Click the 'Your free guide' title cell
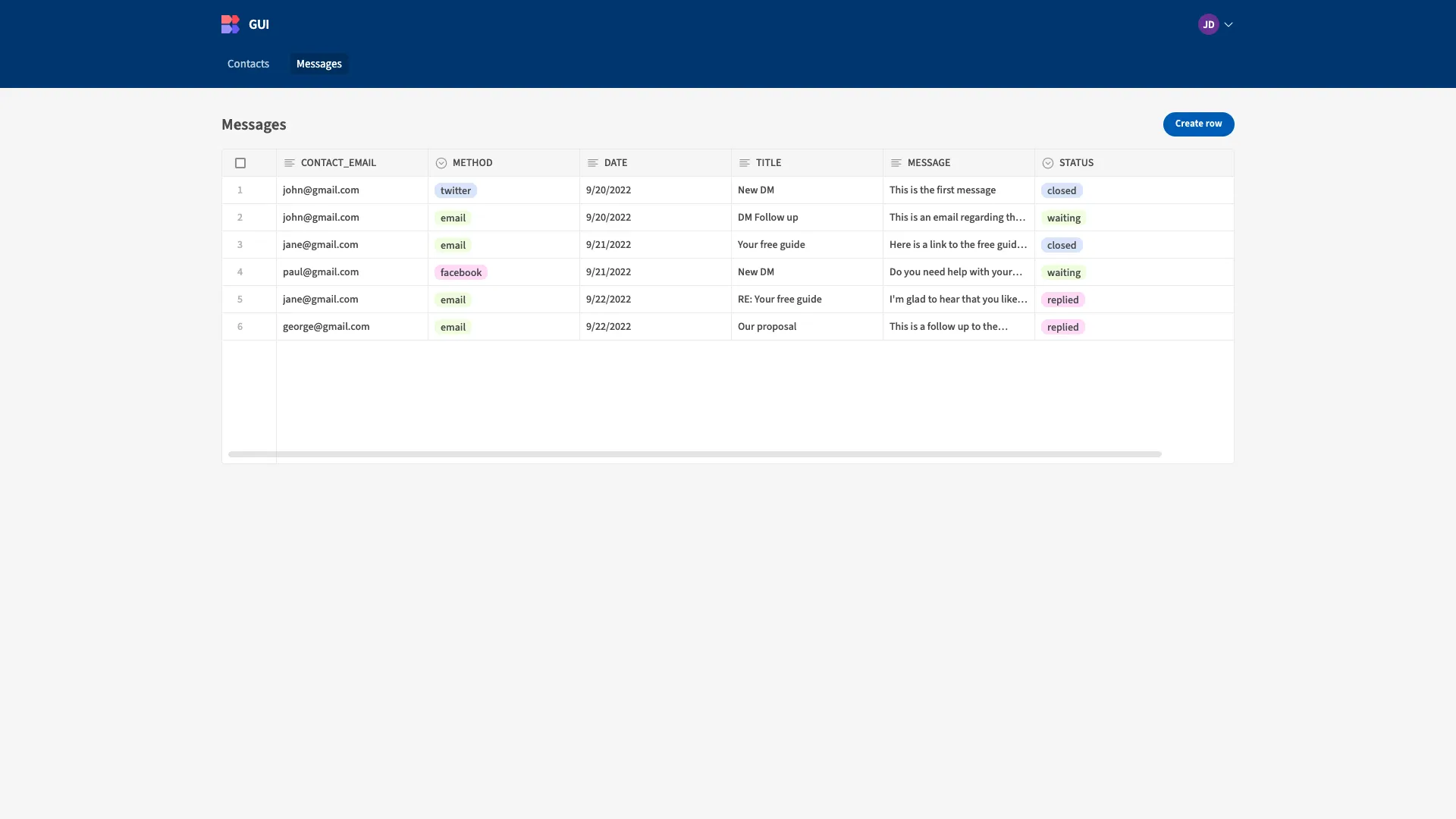This screenshot has height=819, width=1456. coord(807,245)
